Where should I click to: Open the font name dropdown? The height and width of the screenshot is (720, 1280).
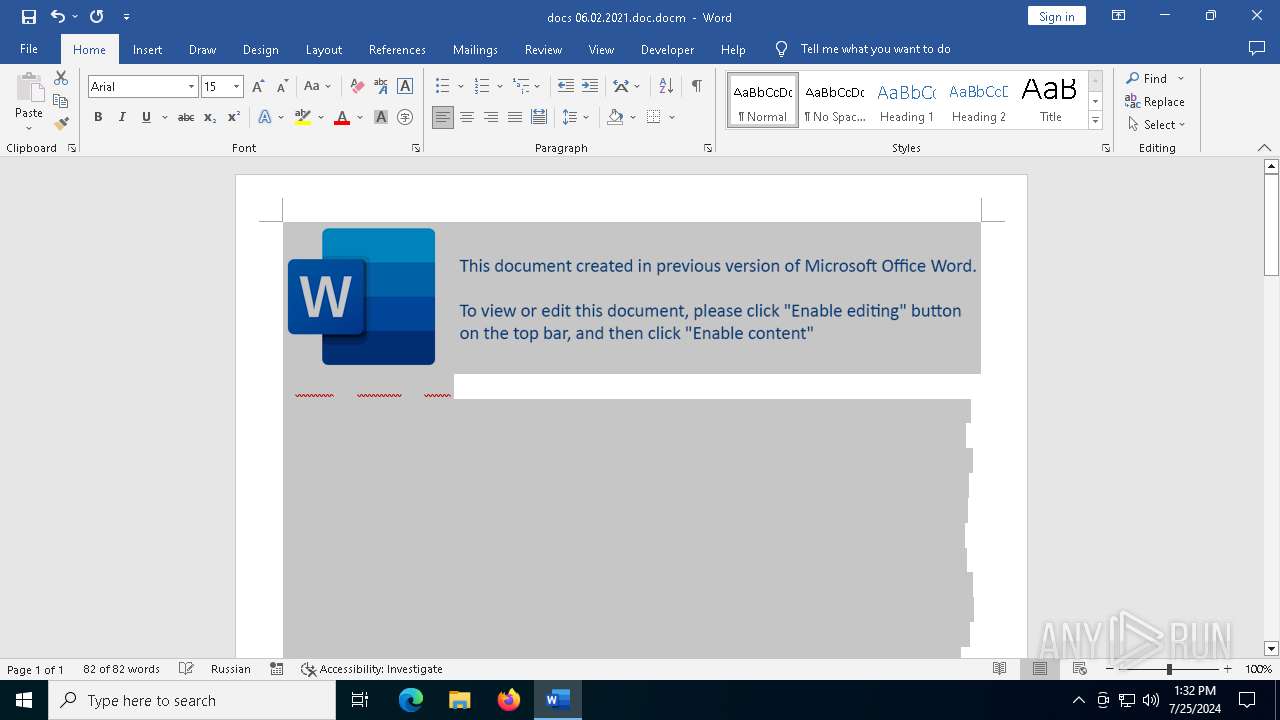click(x=191, y=87)
